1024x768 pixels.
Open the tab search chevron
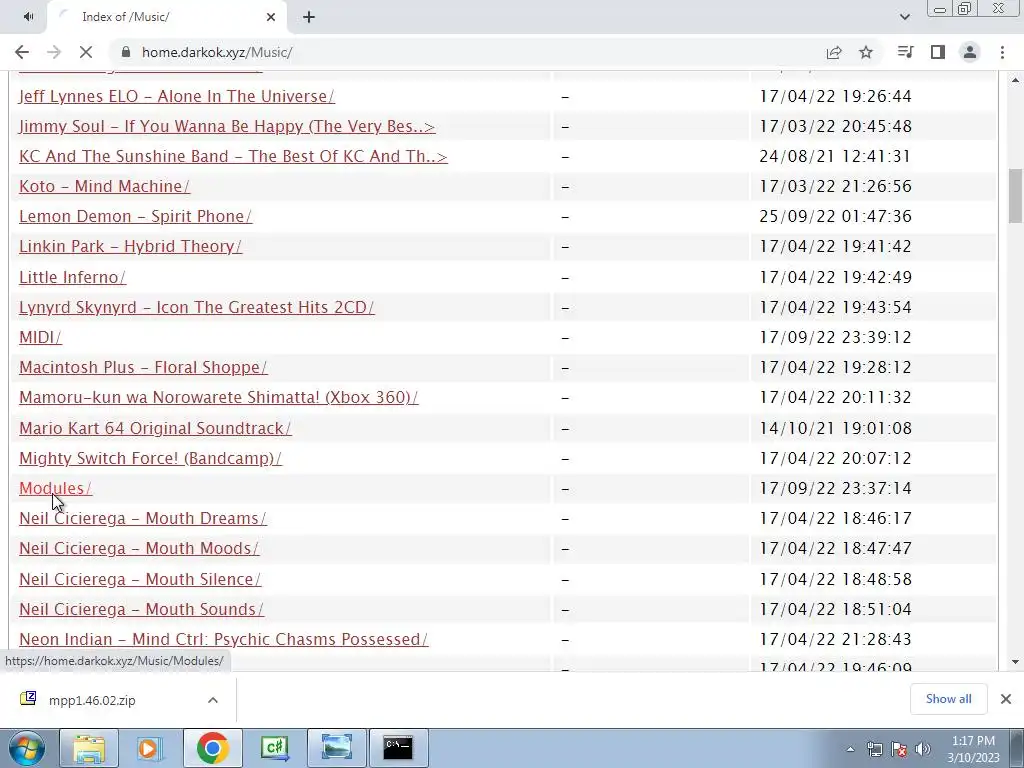[x=904, y=17]
